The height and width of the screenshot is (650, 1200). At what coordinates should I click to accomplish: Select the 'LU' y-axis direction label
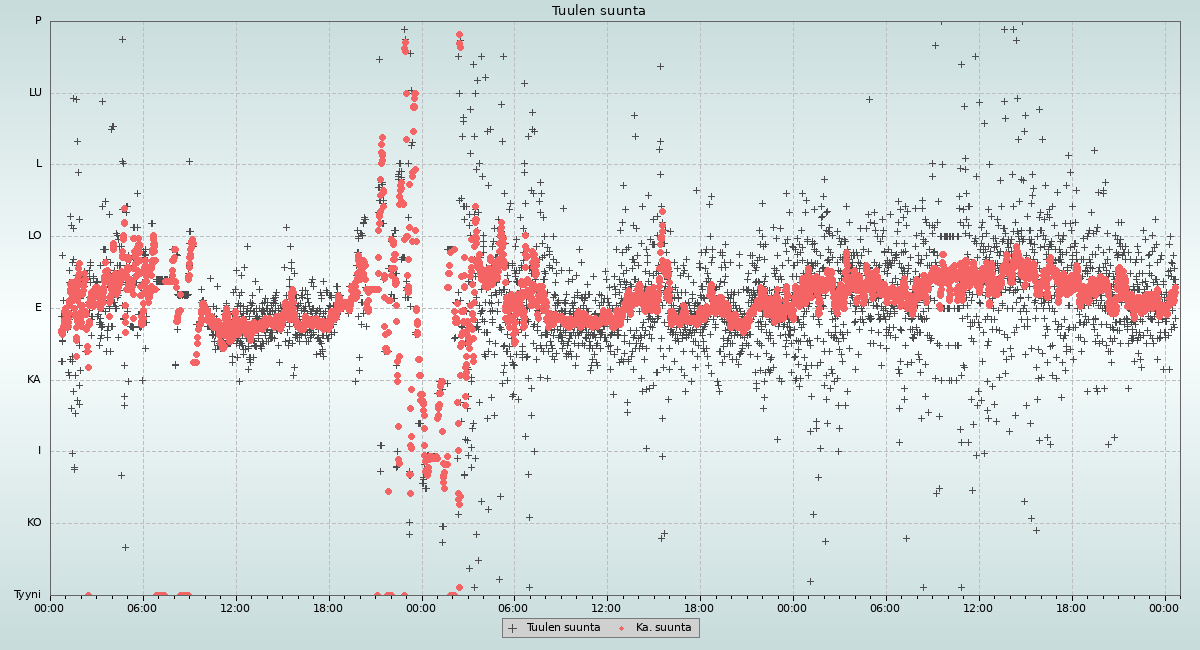pos(35,93)
